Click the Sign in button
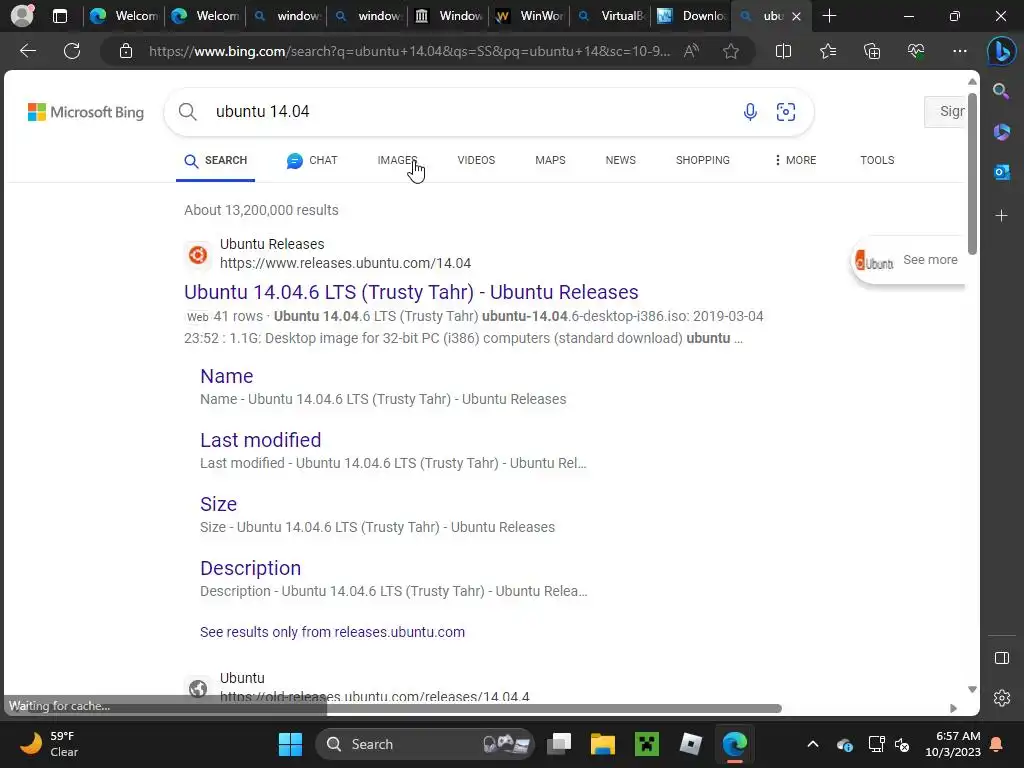 (x=945, y=112)
